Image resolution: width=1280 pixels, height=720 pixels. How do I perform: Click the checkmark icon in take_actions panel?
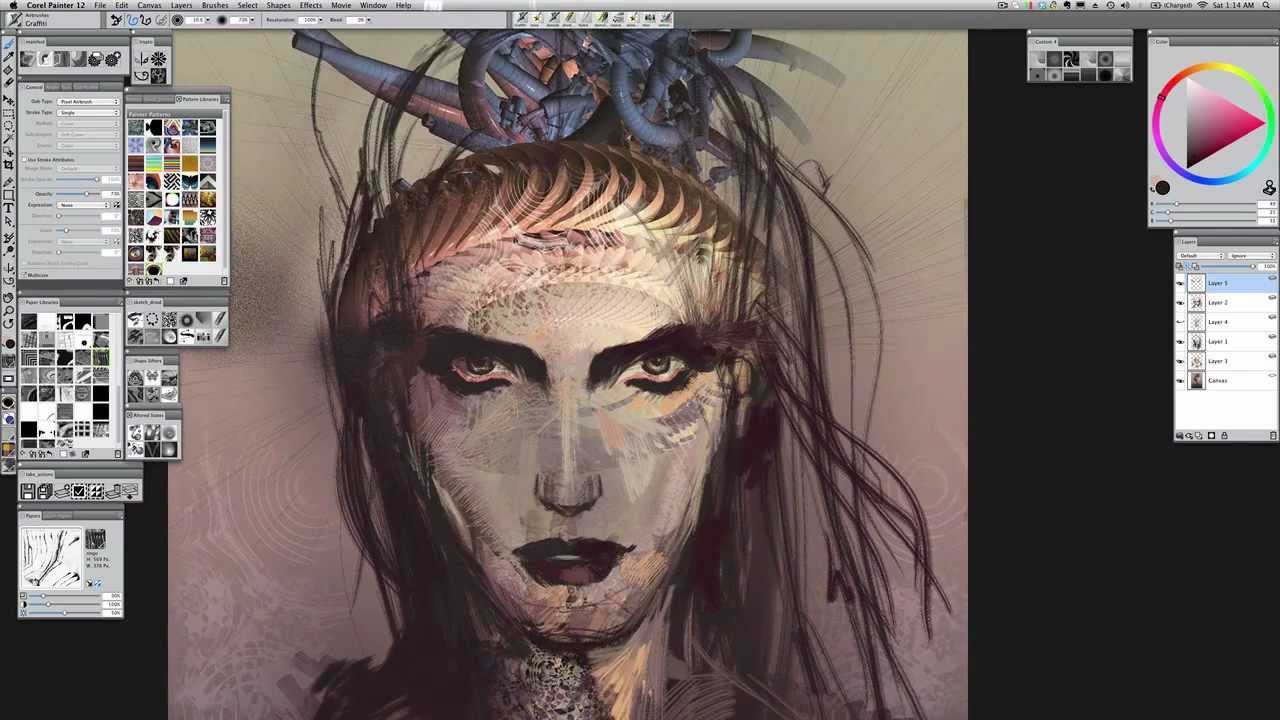pyautogui.click(x=79, y=491)
